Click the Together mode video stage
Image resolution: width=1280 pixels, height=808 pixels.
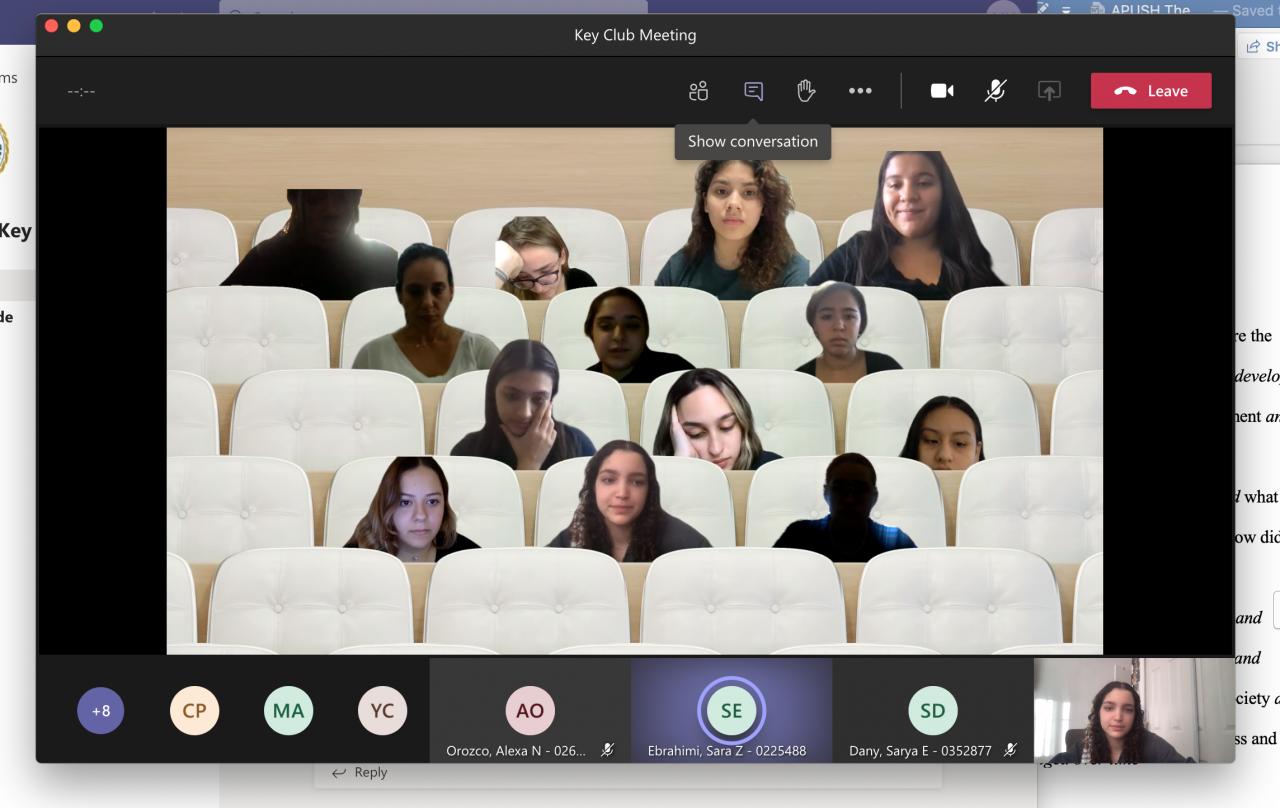point(634,390)
